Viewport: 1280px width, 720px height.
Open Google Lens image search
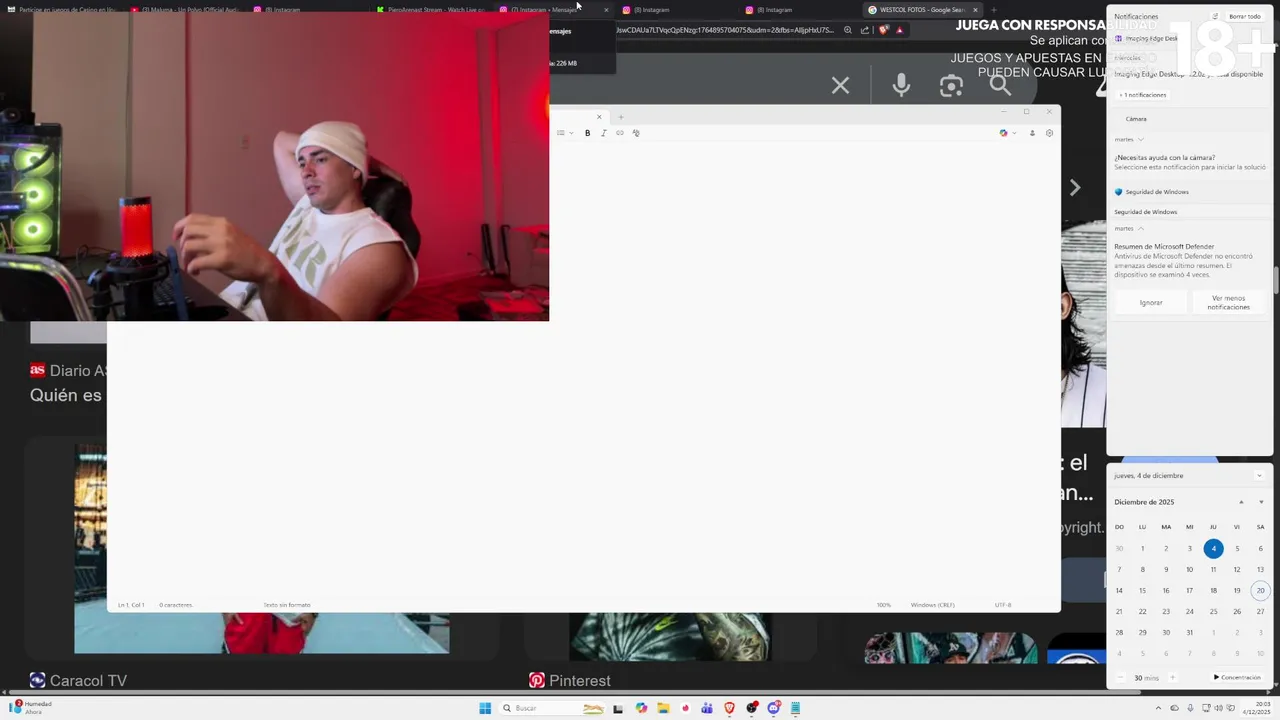click(x=951, y=86)
